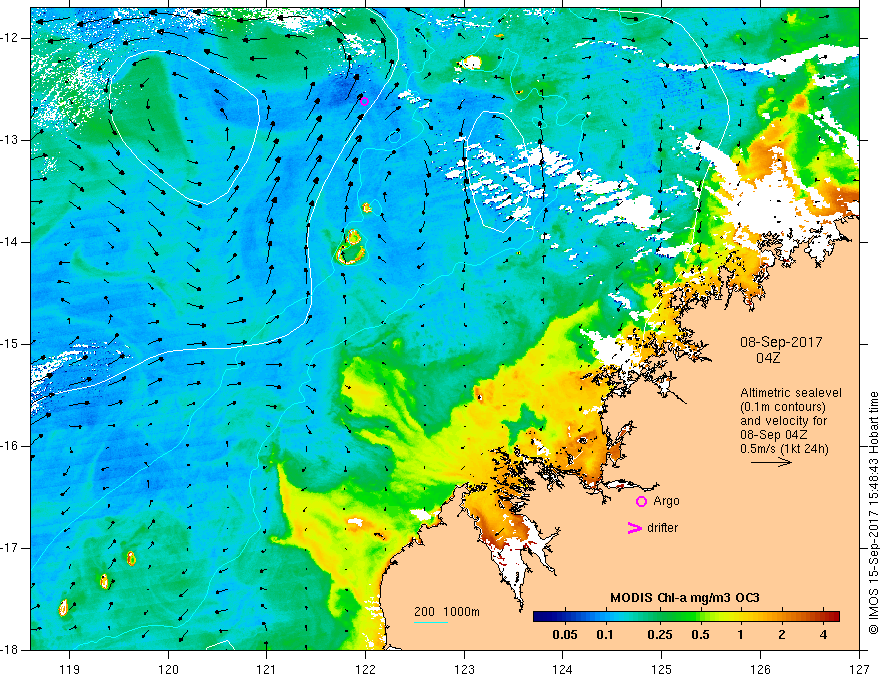
Task: Click the magenta drifter arrow legend symbol
Action: point(634,527)
